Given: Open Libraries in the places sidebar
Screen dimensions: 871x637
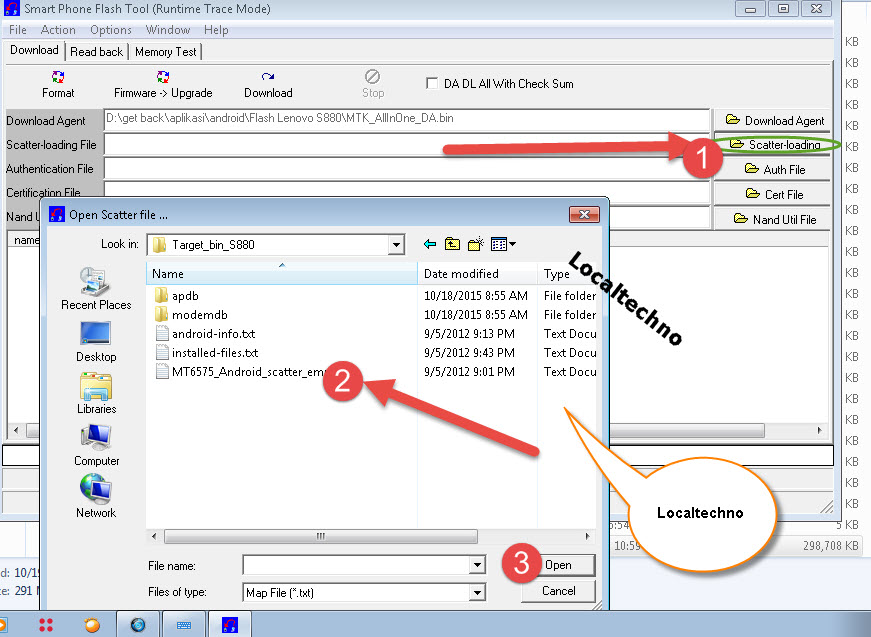Looking at the screenshot, I should 96,393.
